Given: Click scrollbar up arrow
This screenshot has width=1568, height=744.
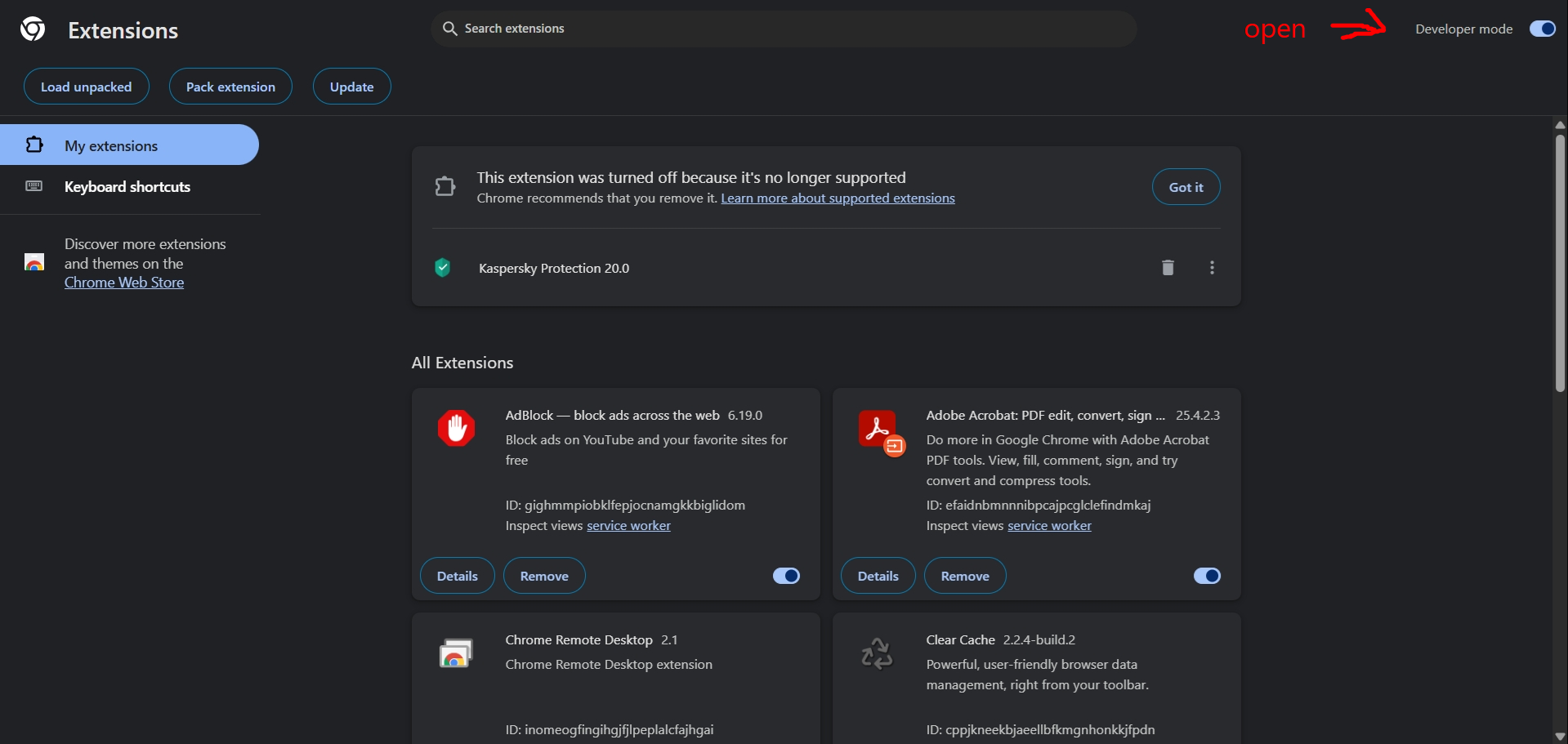Looking at the screenshot, I should [x=1560, y=125].
